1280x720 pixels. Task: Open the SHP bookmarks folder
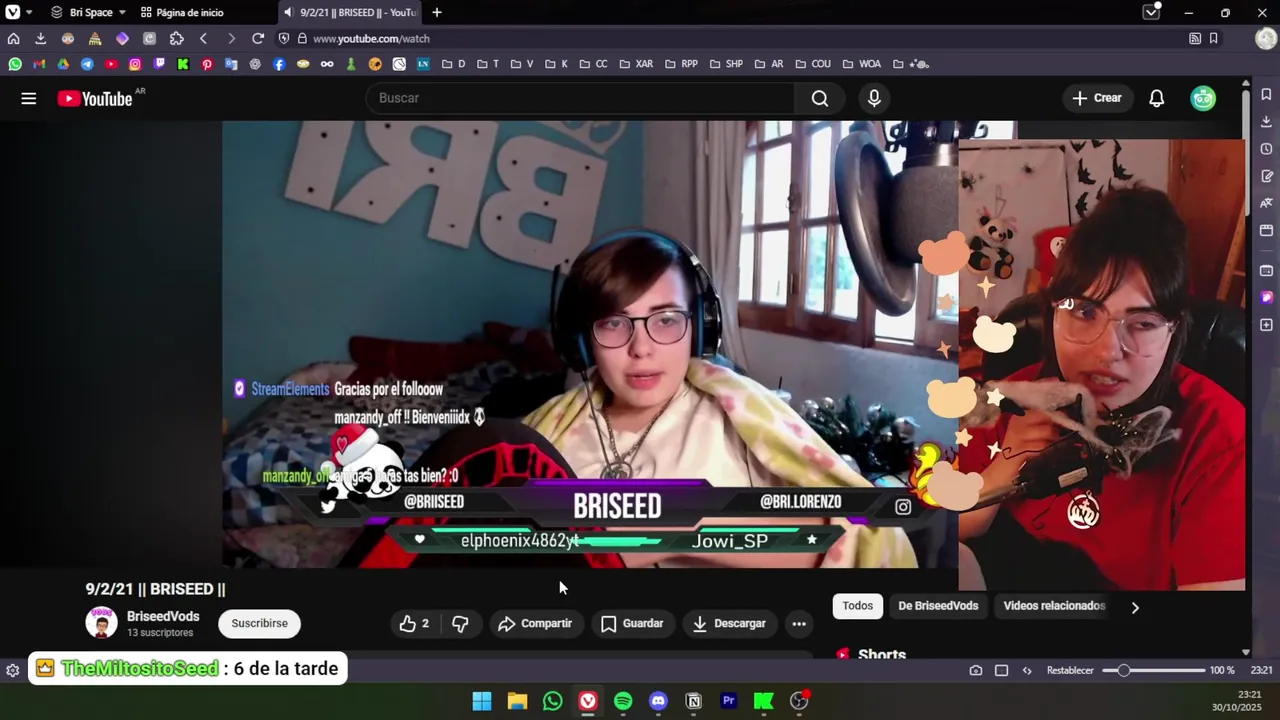coord(726,64)
